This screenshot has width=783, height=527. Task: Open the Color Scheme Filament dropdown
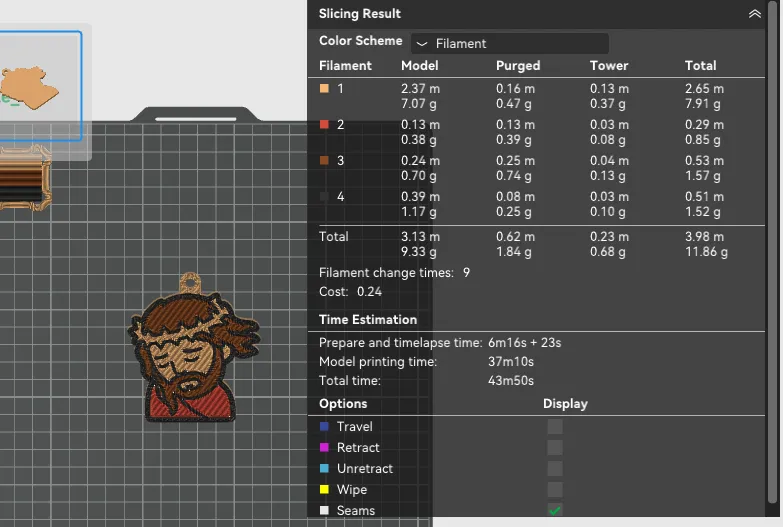(510, 43)
